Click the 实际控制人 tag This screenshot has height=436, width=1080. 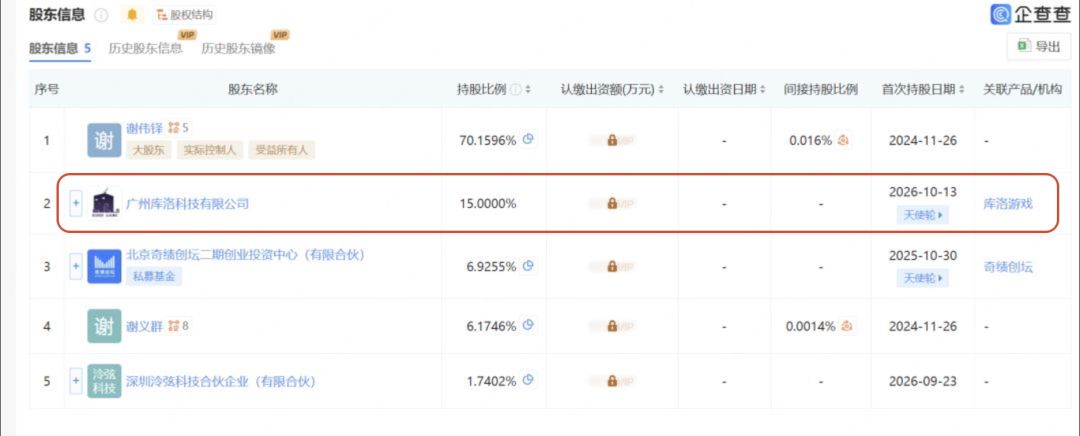point(209,149)
